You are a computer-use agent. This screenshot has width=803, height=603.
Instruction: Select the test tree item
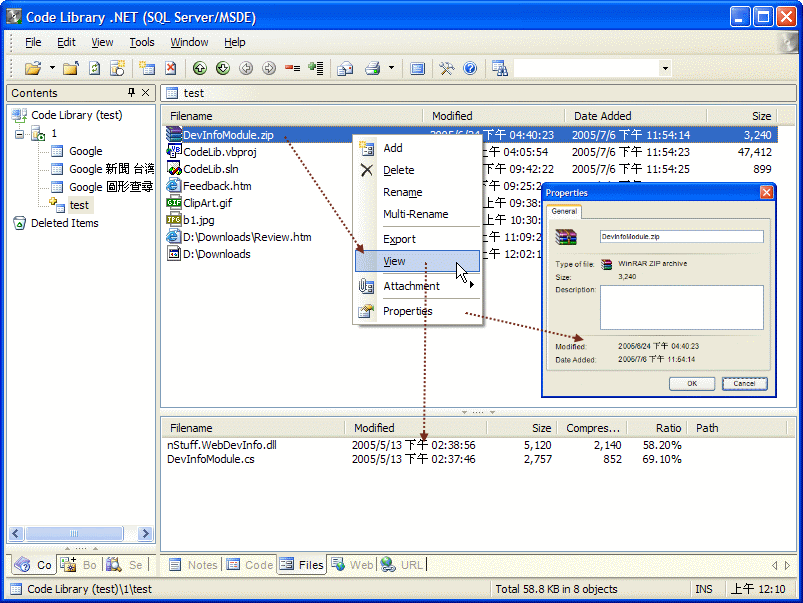click(79, 205)
